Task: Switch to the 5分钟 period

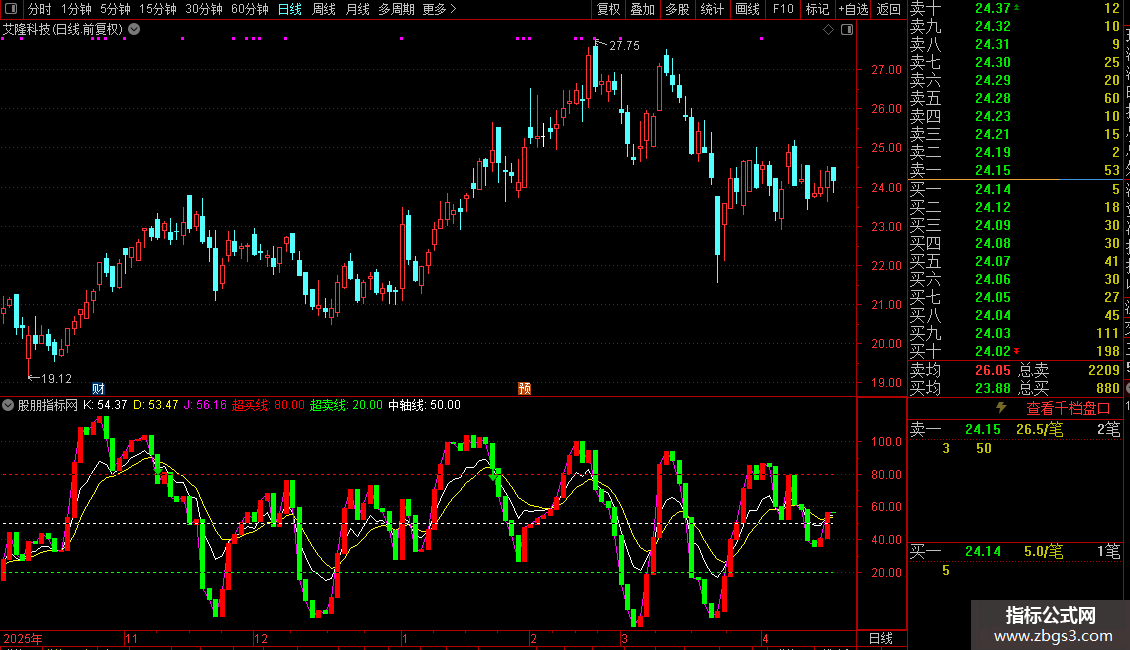Action: click(115, 9)
